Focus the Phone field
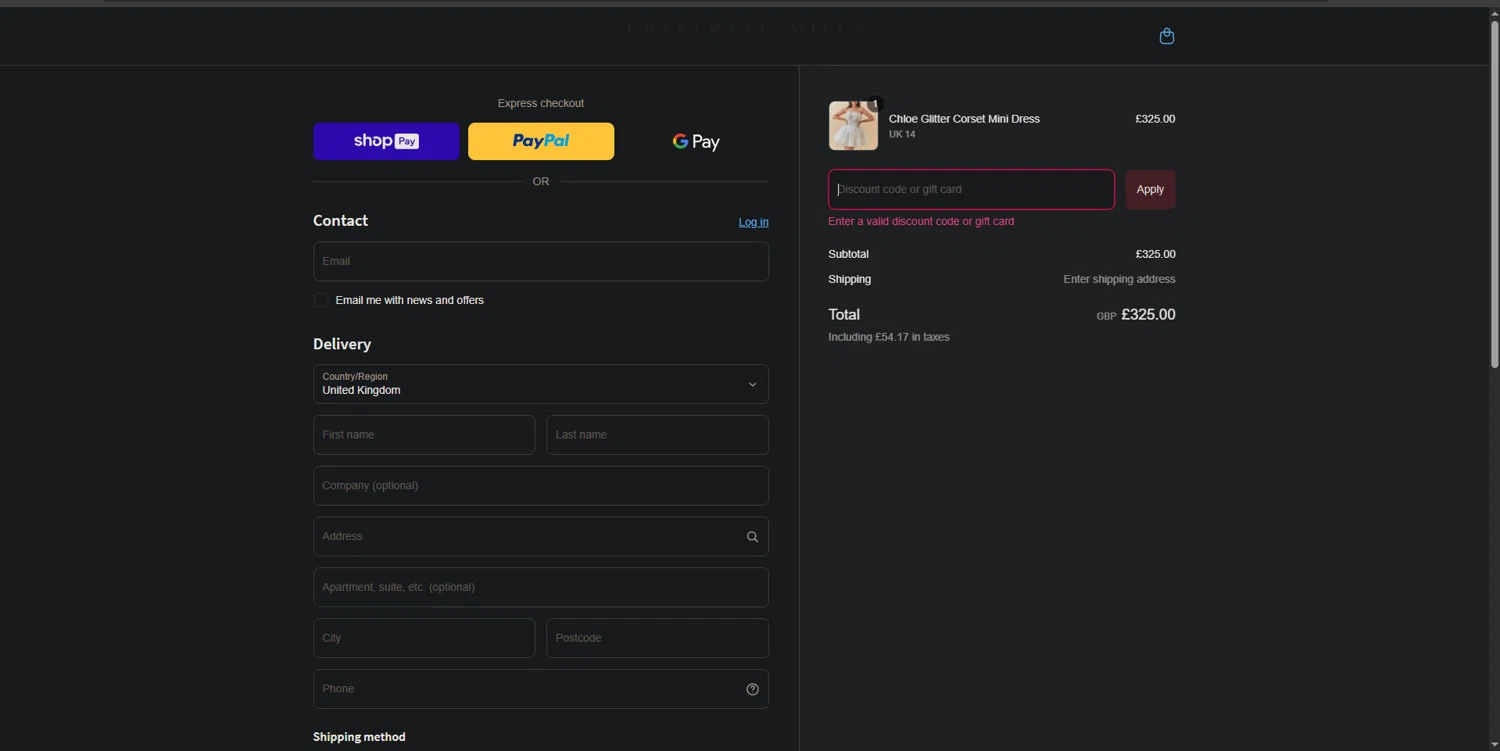Image resolution: width=1500 pixels, height=751 pixels. click(x=541, y=689)
